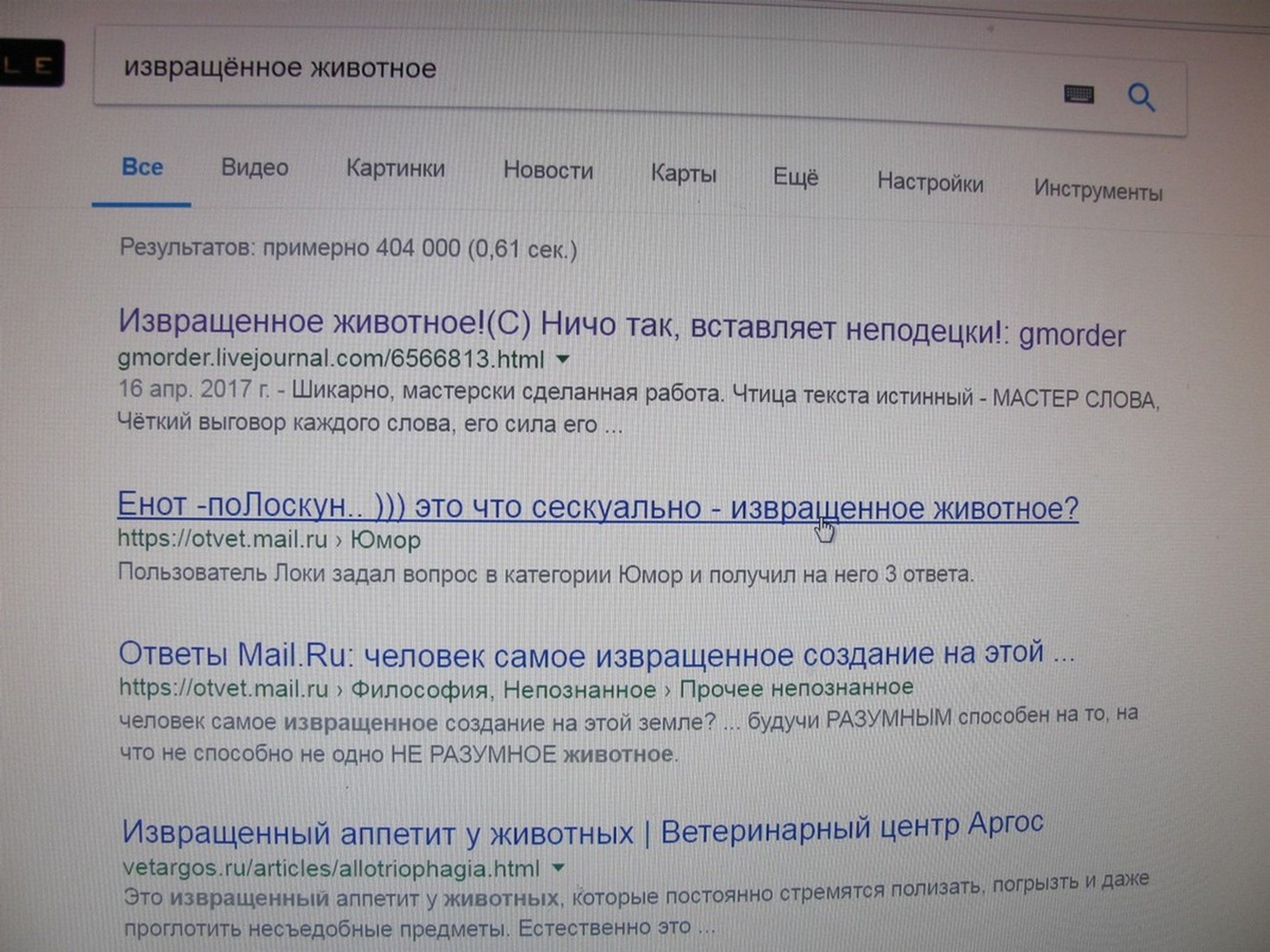This screenshot has height=952, width=1270.
Task: Go to the Новости tab
Action: [x=548, y=170]
